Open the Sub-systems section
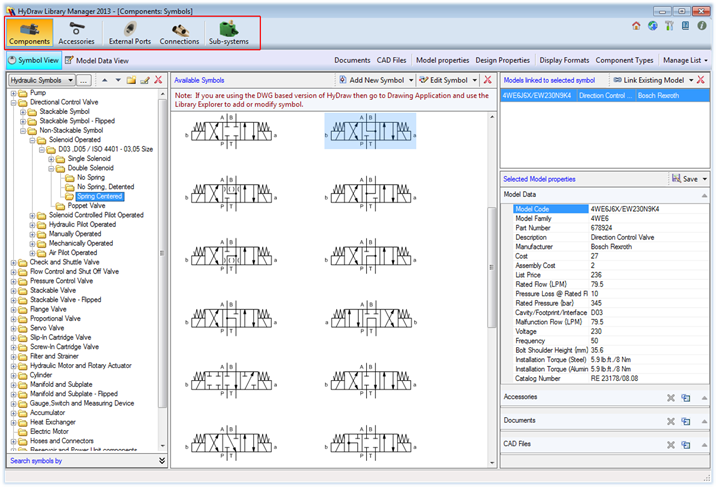The height and width of the screenshot is (487, 716). (x=229, y=33)
